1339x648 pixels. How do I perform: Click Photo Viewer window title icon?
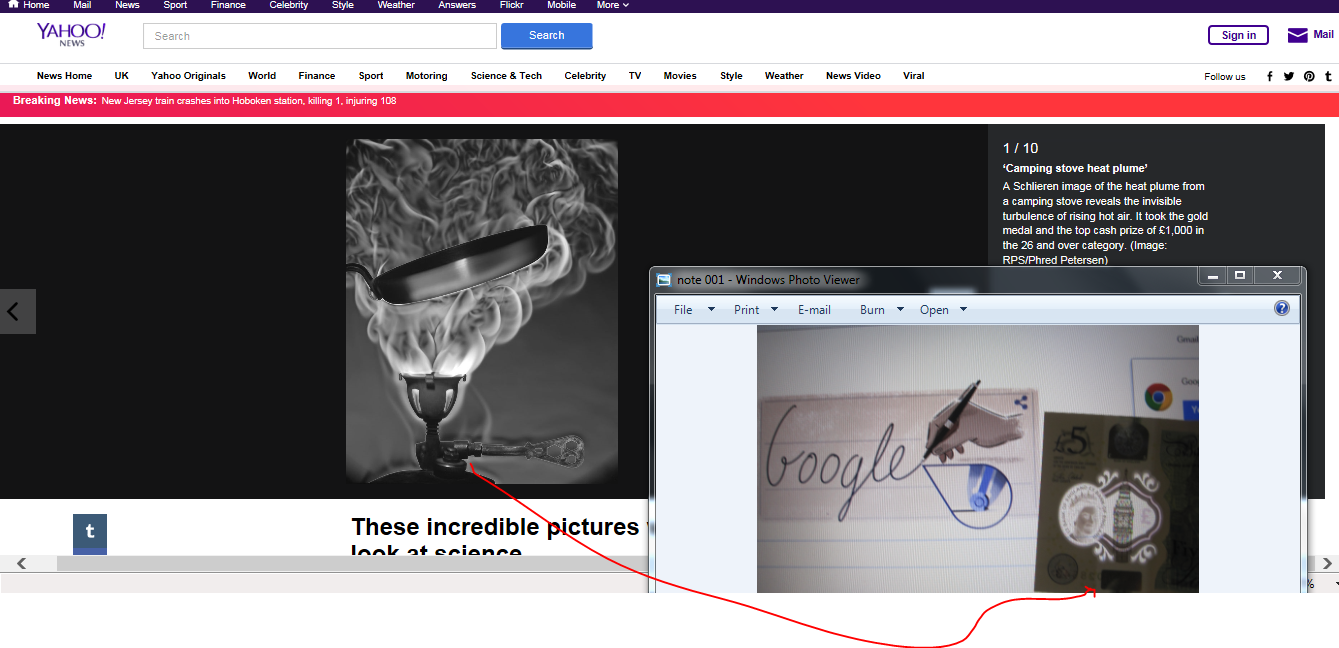(x=663, y=280)
